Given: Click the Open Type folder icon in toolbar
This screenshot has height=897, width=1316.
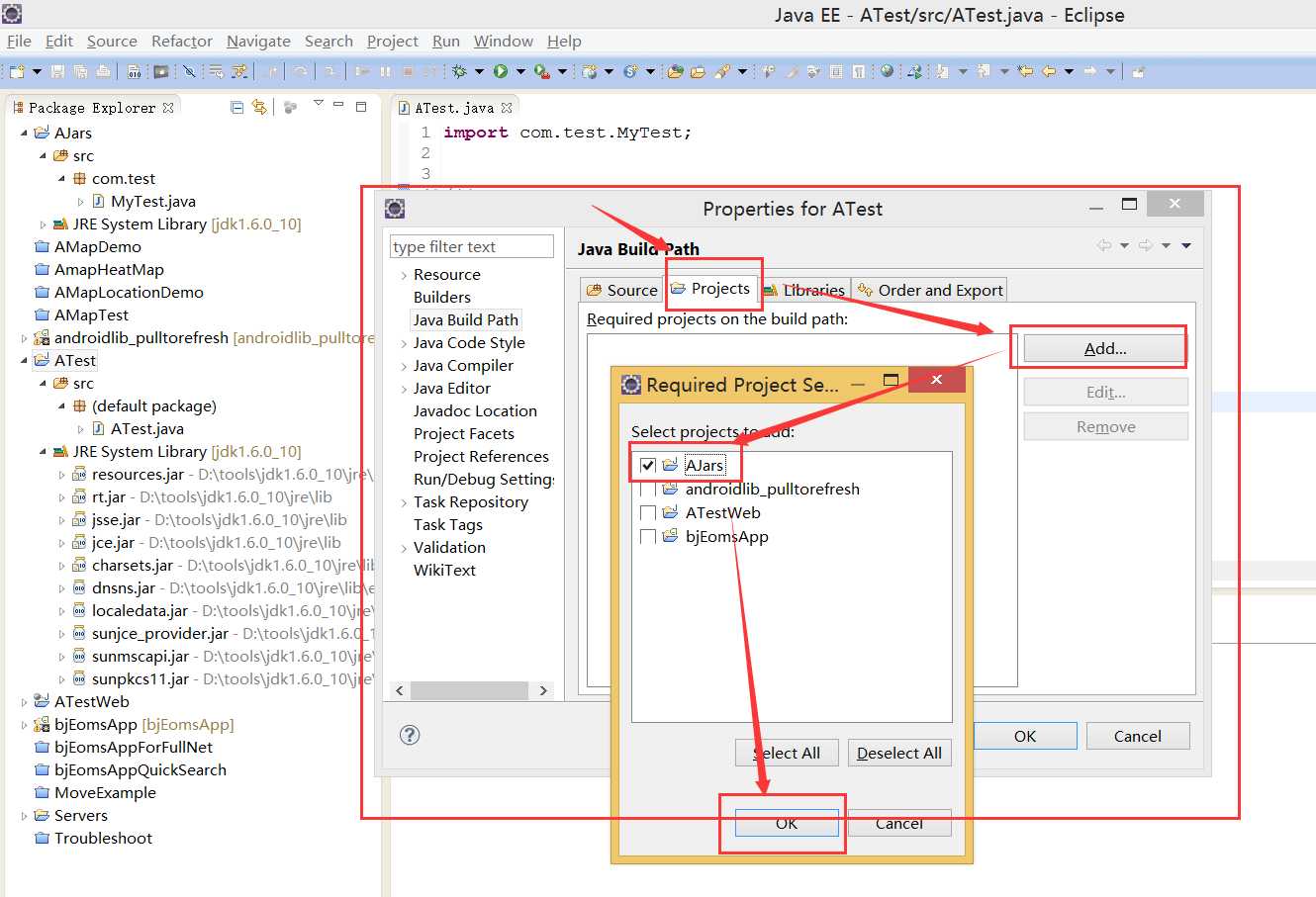Looking at the screenshot, I should coord(676,71).
